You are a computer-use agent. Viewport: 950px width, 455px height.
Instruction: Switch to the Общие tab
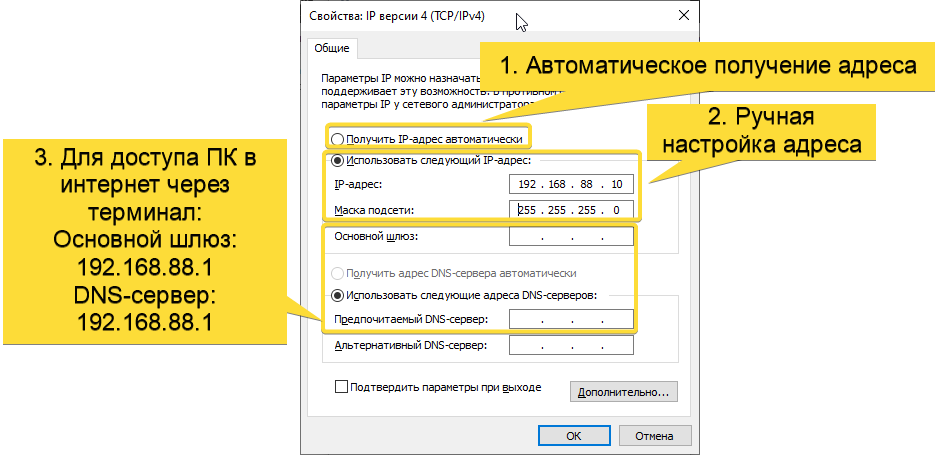(x=332, y=48)
